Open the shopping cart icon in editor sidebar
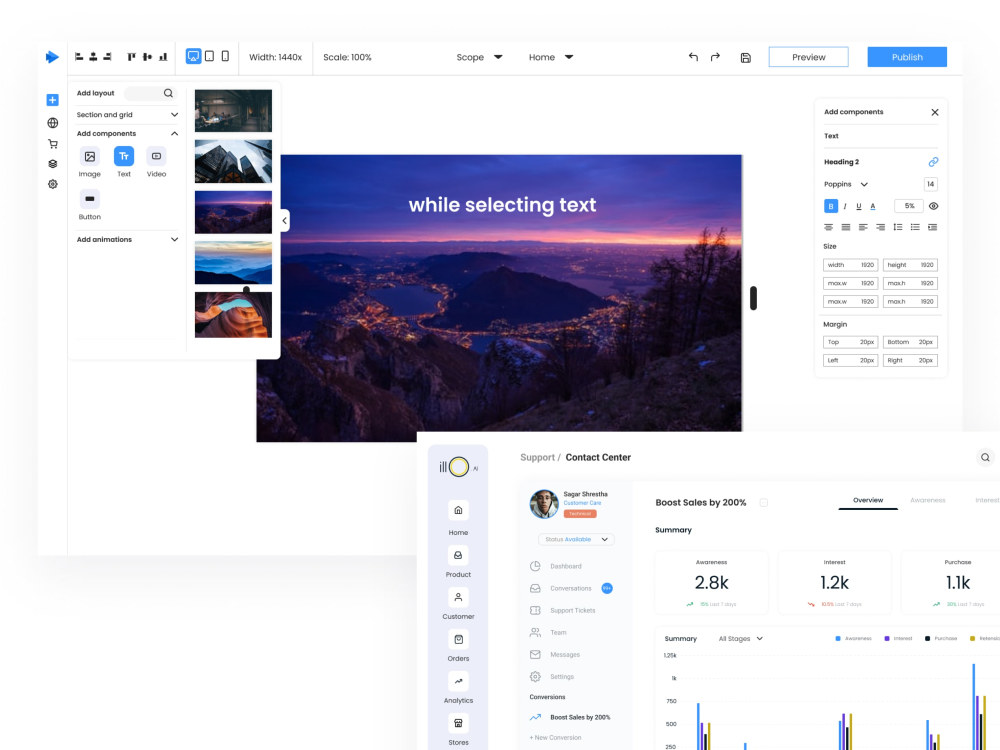The width and height of the screenshot is (1000, 750). point(53,144)
